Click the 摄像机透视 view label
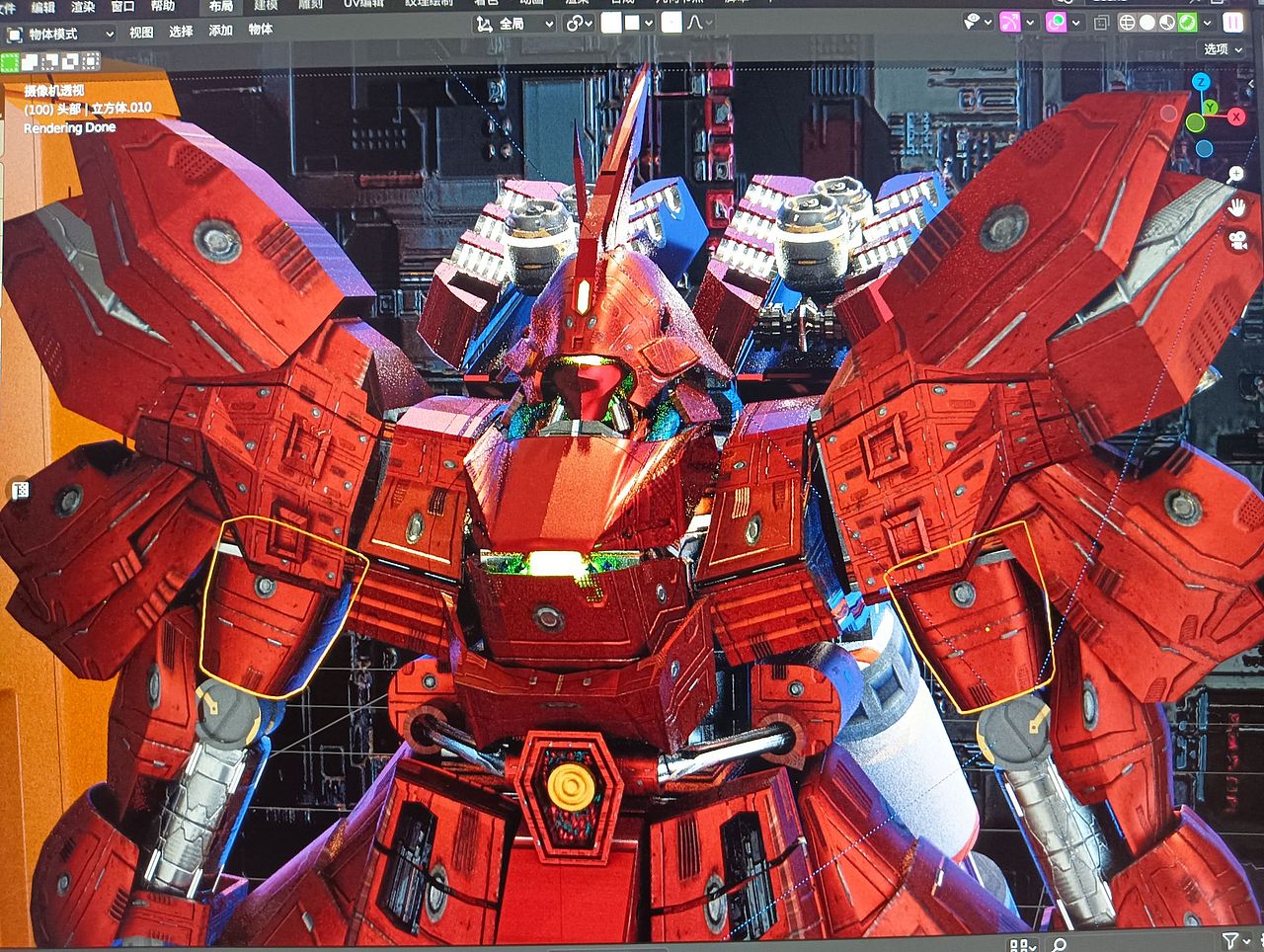This screenshot has width=1264, height=952. pos(54,90)
